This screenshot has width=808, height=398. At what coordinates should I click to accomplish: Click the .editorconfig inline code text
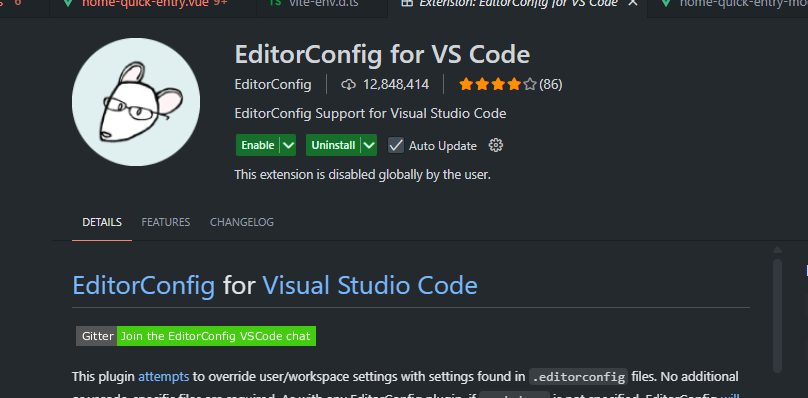click(x=578, y=377)
